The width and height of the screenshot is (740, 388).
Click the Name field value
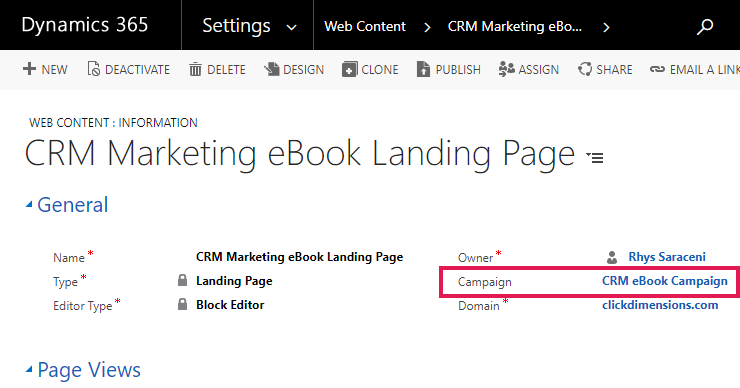(299, 257)
